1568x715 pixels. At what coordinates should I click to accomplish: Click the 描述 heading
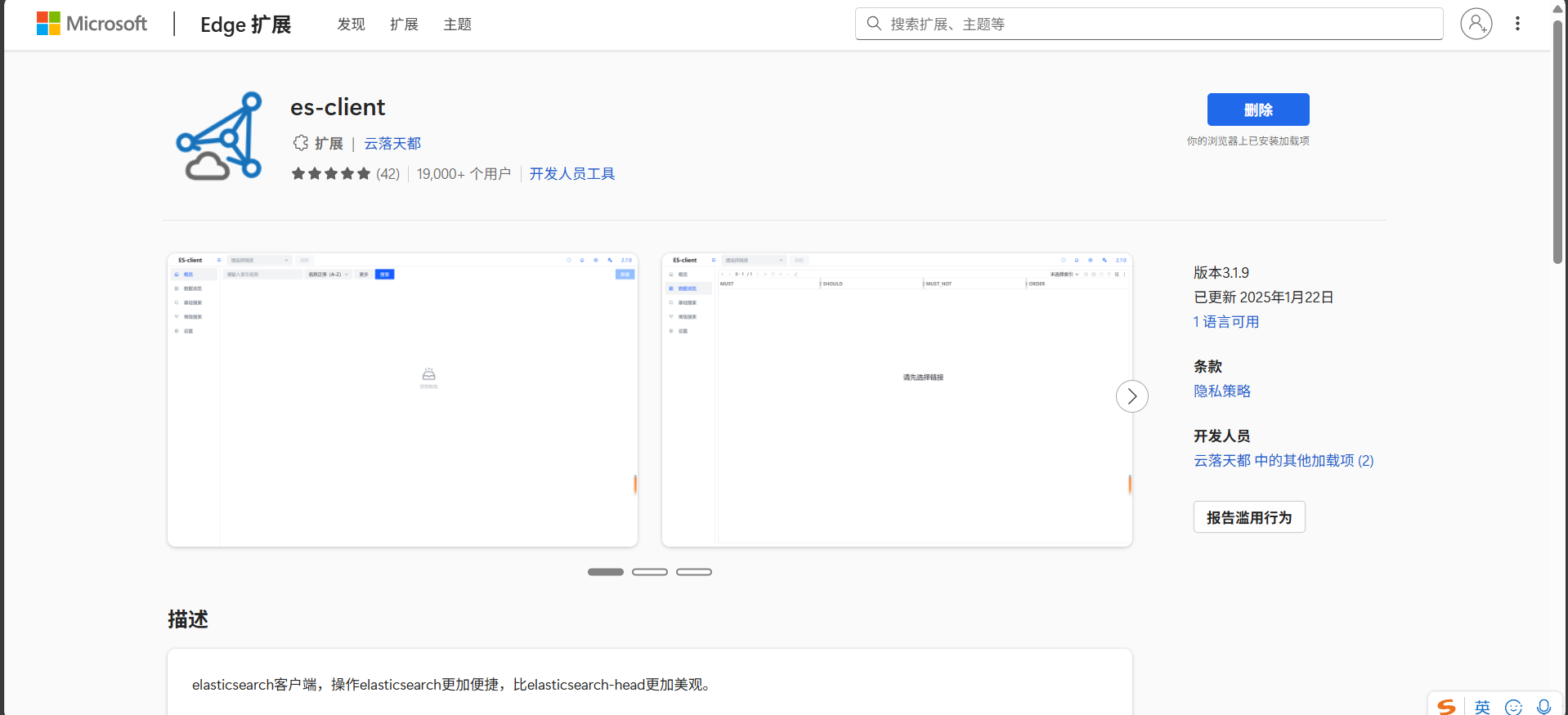188,619
